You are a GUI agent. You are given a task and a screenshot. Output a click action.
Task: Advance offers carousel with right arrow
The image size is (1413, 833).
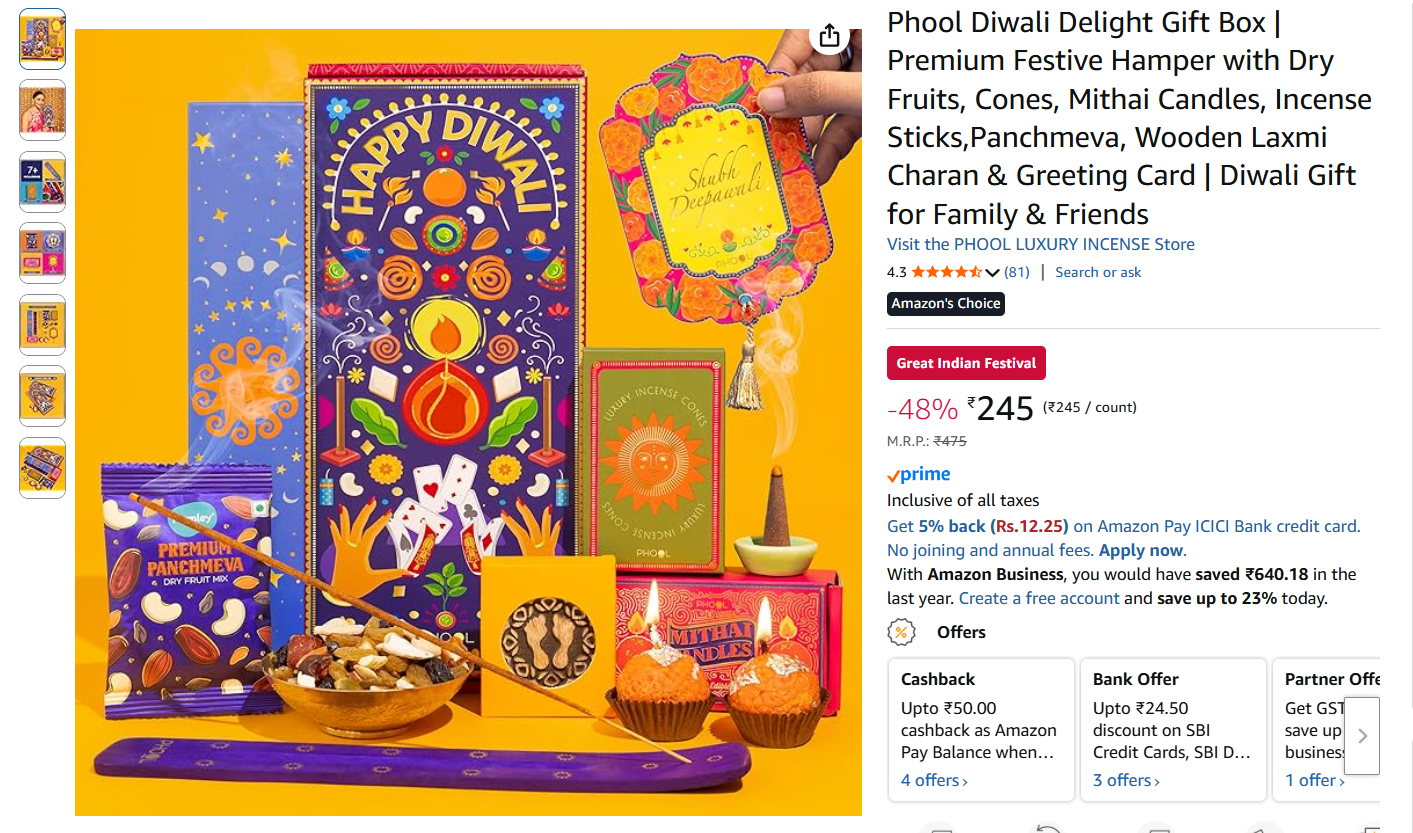[x=1362, y=736]
